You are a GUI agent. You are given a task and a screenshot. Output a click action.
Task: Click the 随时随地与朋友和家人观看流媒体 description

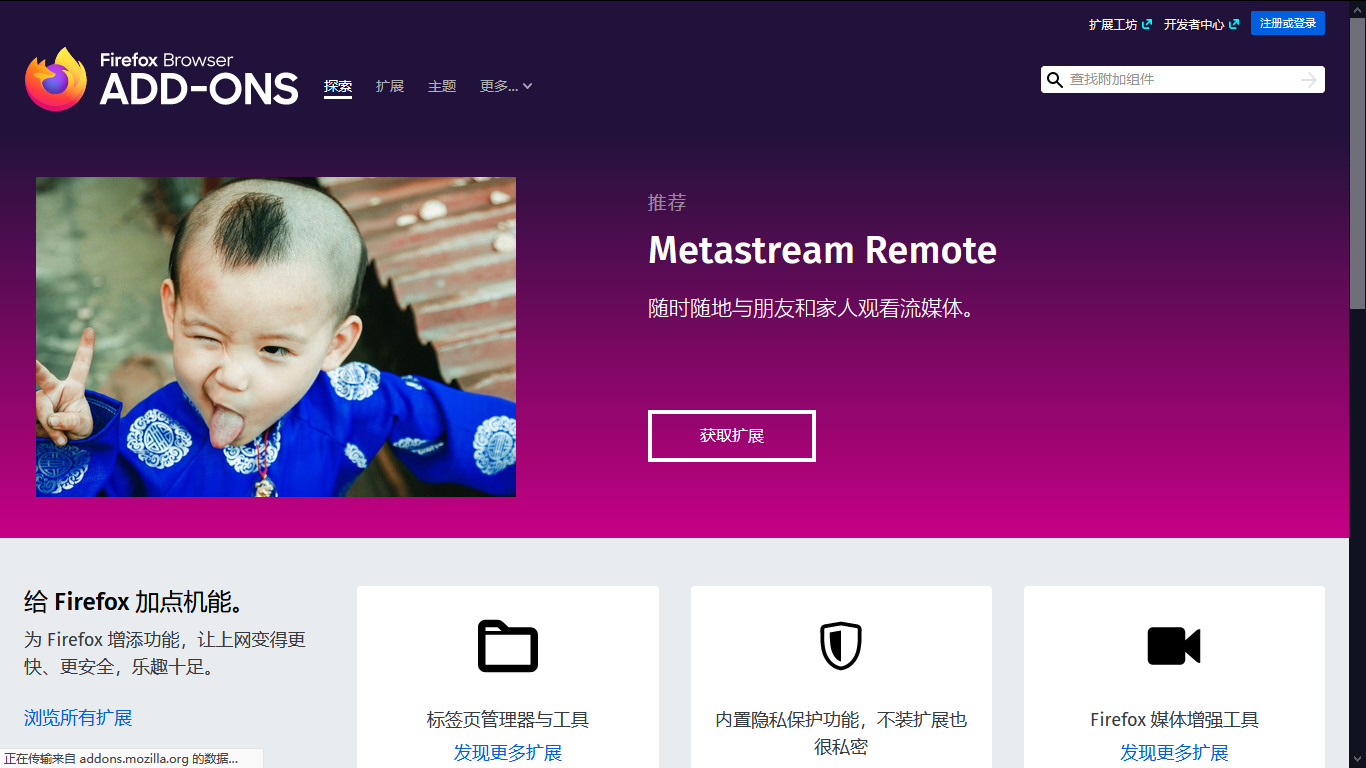pos(811,308)
